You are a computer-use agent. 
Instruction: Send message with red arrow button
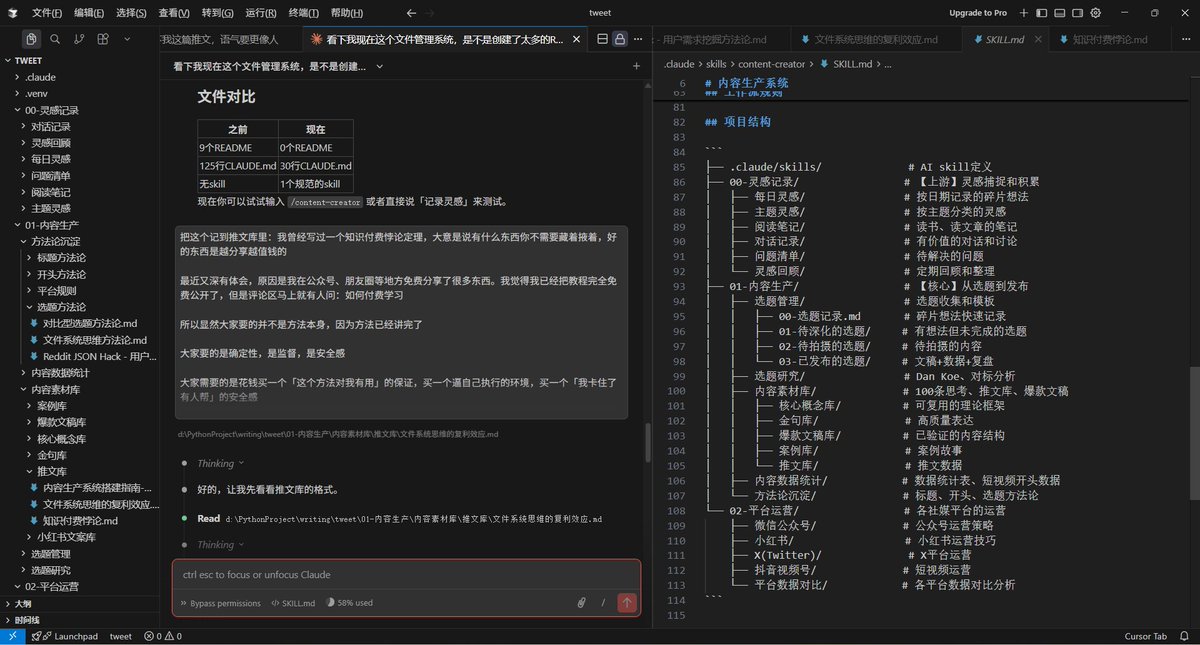(x=627, y=602)
